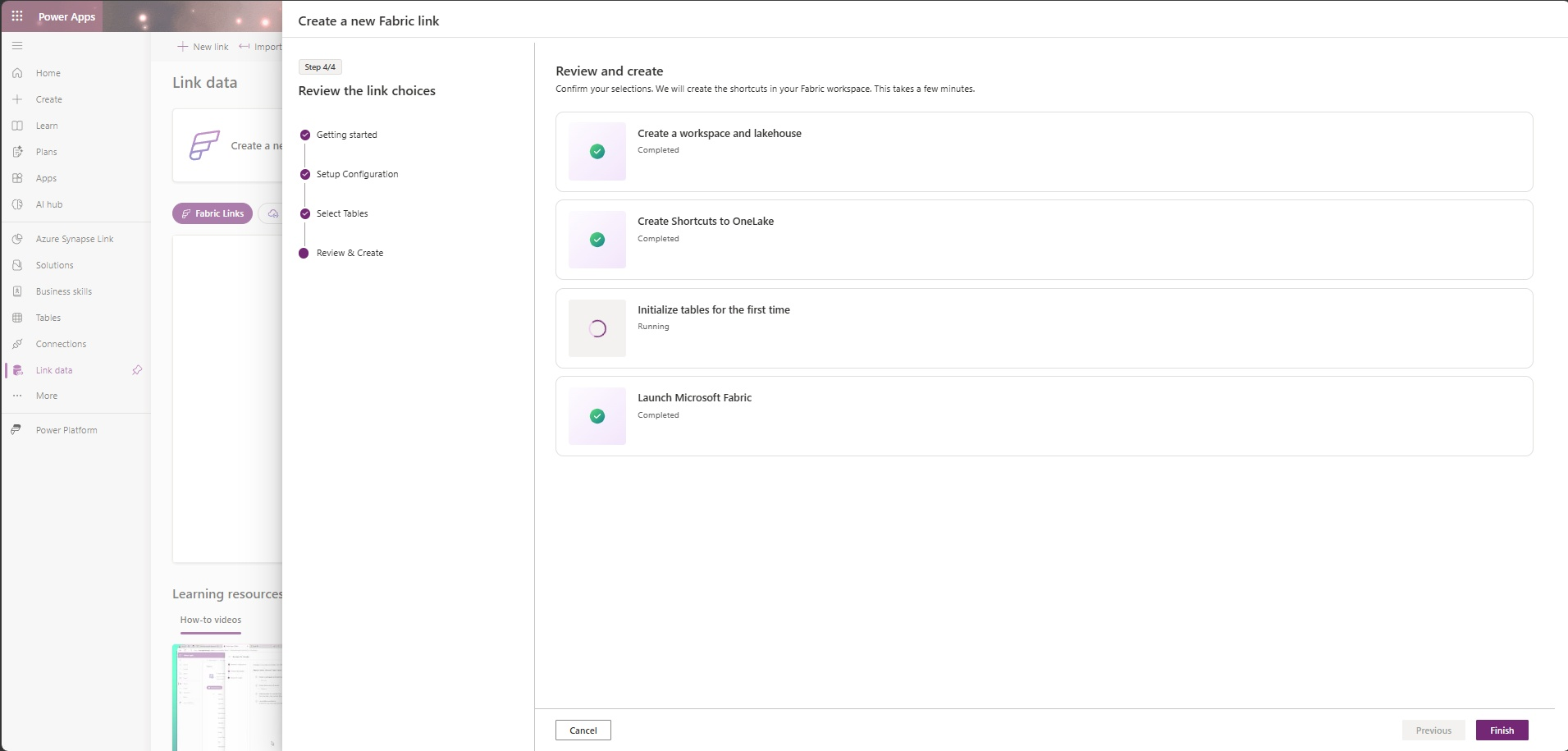Viewport: 1568px width, 751px height.
Task: Click the Fabric logo on the Create card
Action: 204,145
